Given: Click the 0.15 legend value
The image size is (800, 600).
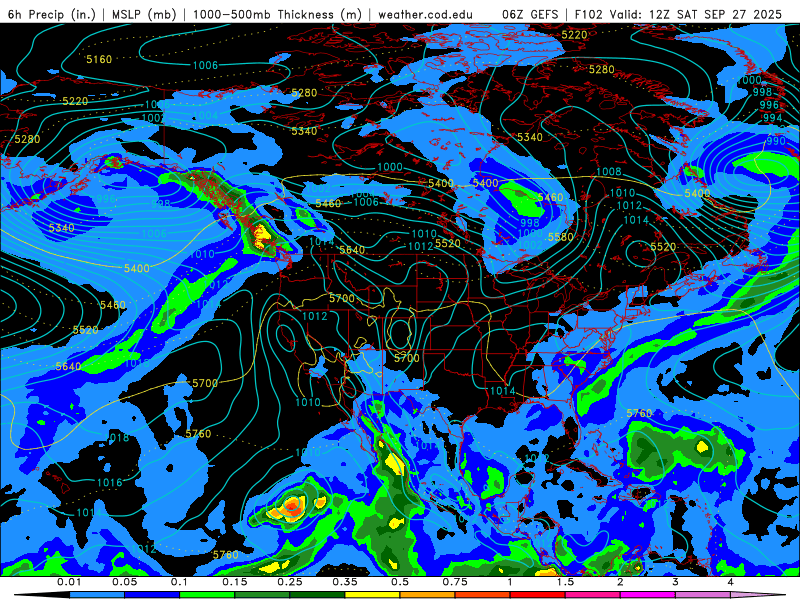Looking at the screenshot, I should click(235, 582).
